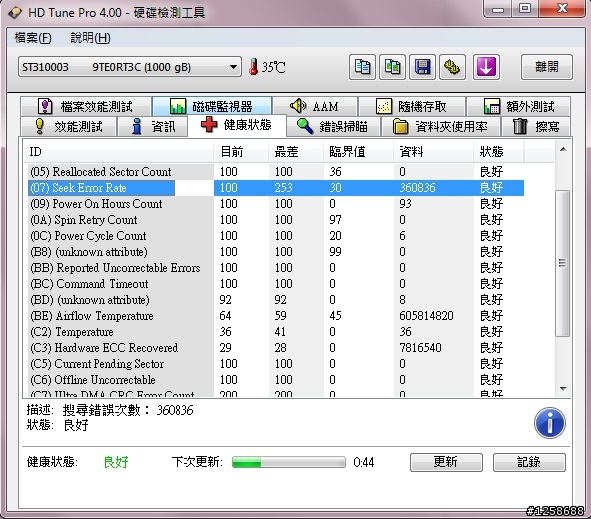Open the 檔案(F) menu

click(32, 38)
